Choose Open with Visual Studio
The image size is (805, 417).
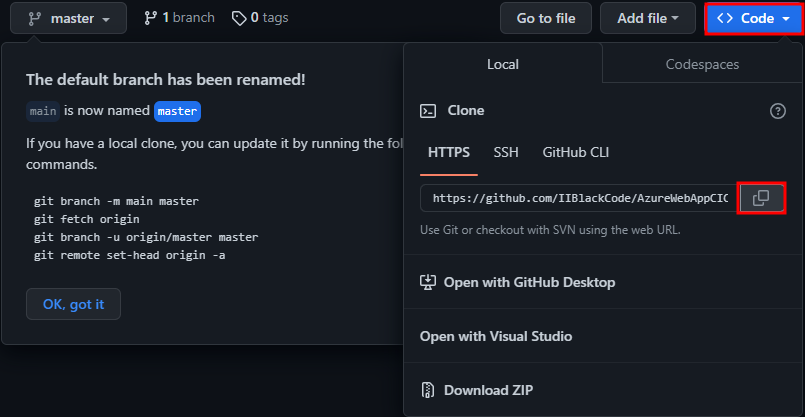click(x=496, y=336)
